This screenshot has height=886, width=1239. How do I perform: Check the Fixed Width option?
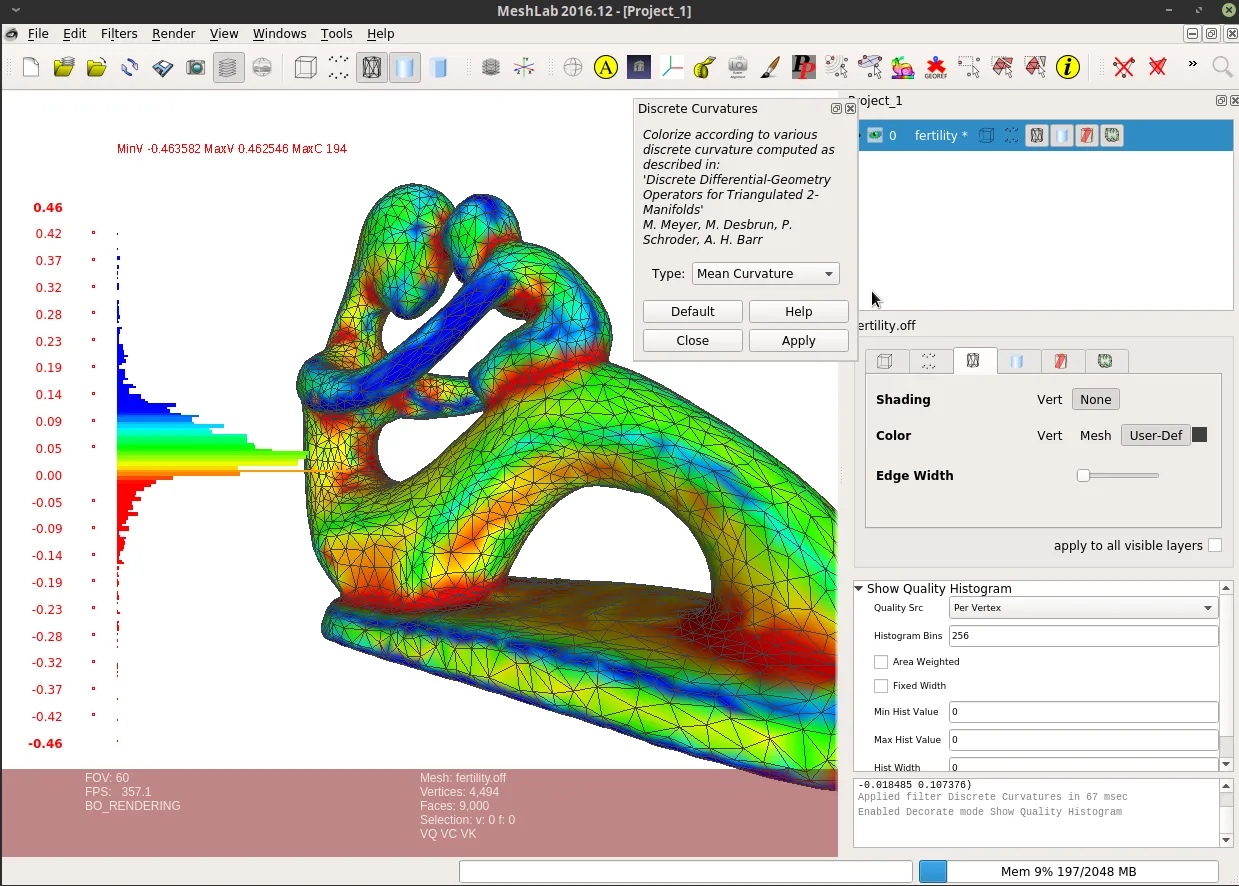tap(881, 686)
